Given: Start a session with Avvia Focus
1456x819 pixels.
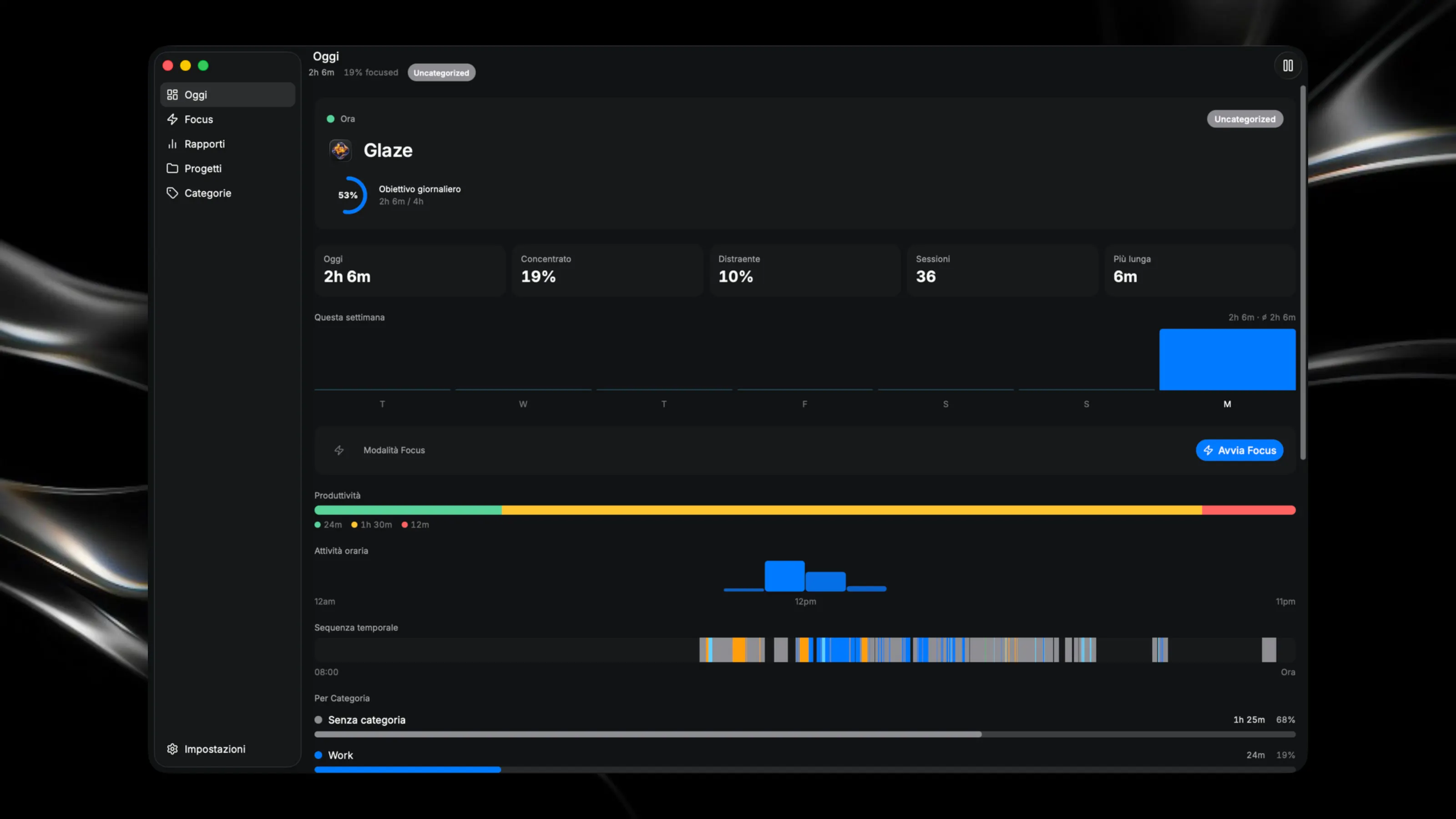Looking at the screenshot, I should (1239, 450).
